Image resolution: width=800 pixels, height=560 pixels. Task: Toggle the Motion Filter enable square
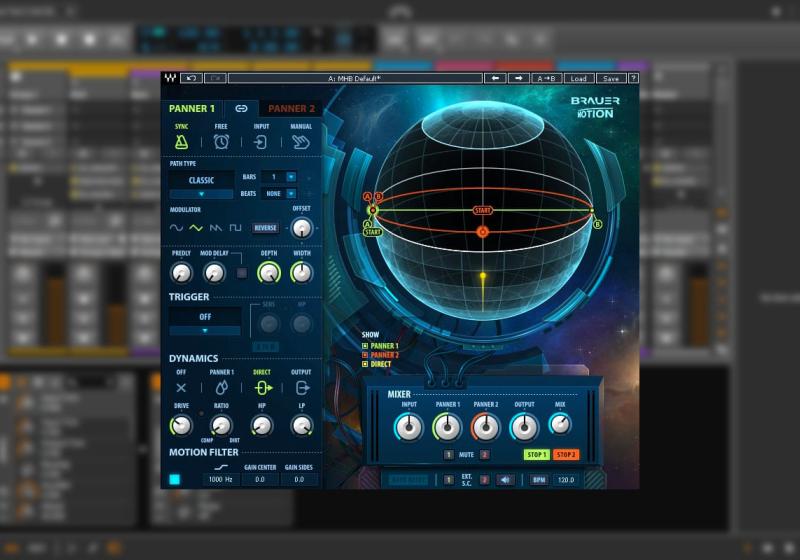click(x=175, y=480)
